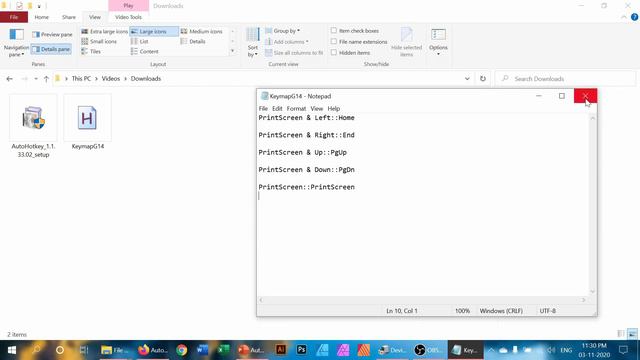
Task: Click This PC in the address bar
Action: [x=81, y=78]
